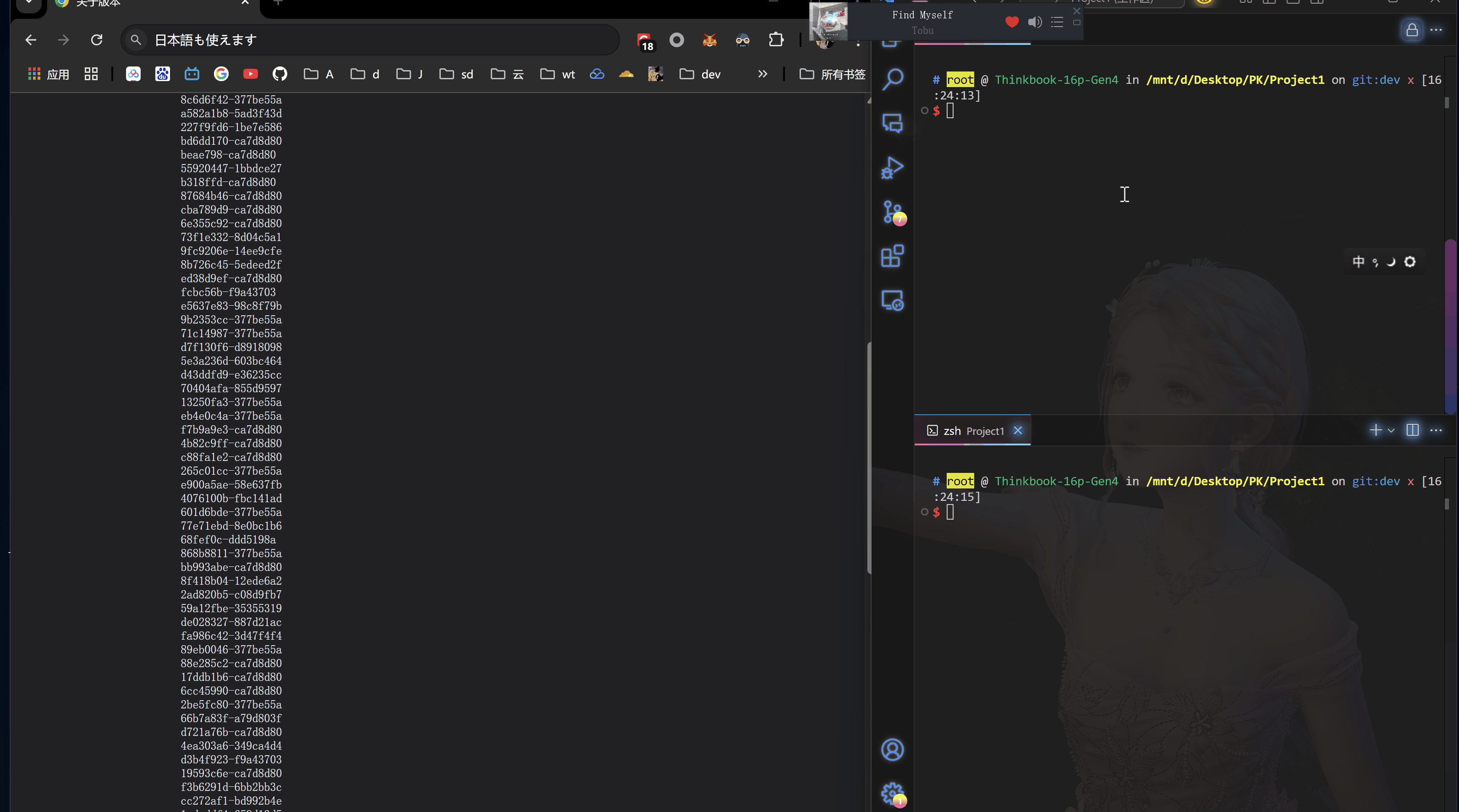Image resolution: width=1459 pixels, height=812 pixels.
Task: Split the lower terminal editor group
Action: 1413,430
